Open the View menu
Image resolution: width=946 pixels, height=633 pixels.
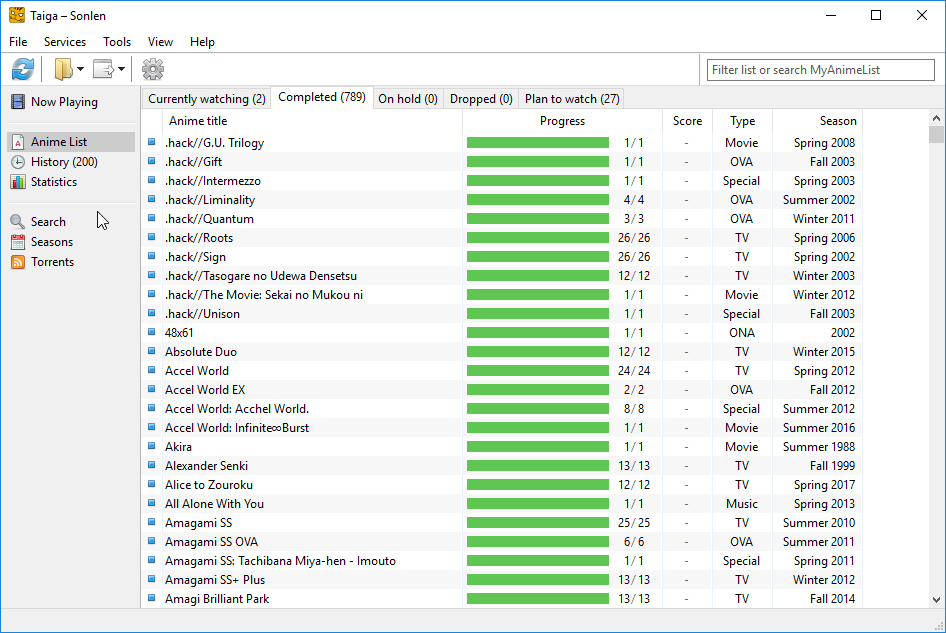(160, 42)
